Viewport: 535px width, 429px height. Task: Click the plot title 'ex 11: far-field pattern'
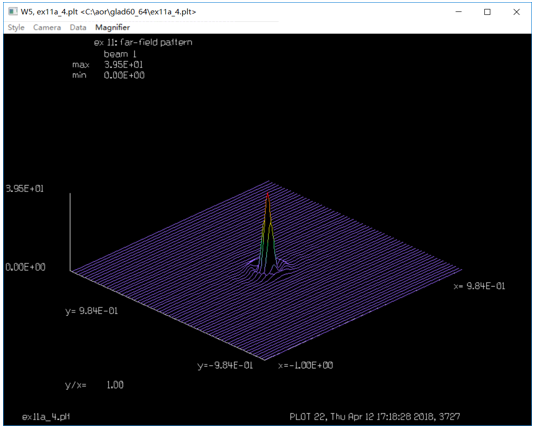pyautogui.click(x=143, y=42)
